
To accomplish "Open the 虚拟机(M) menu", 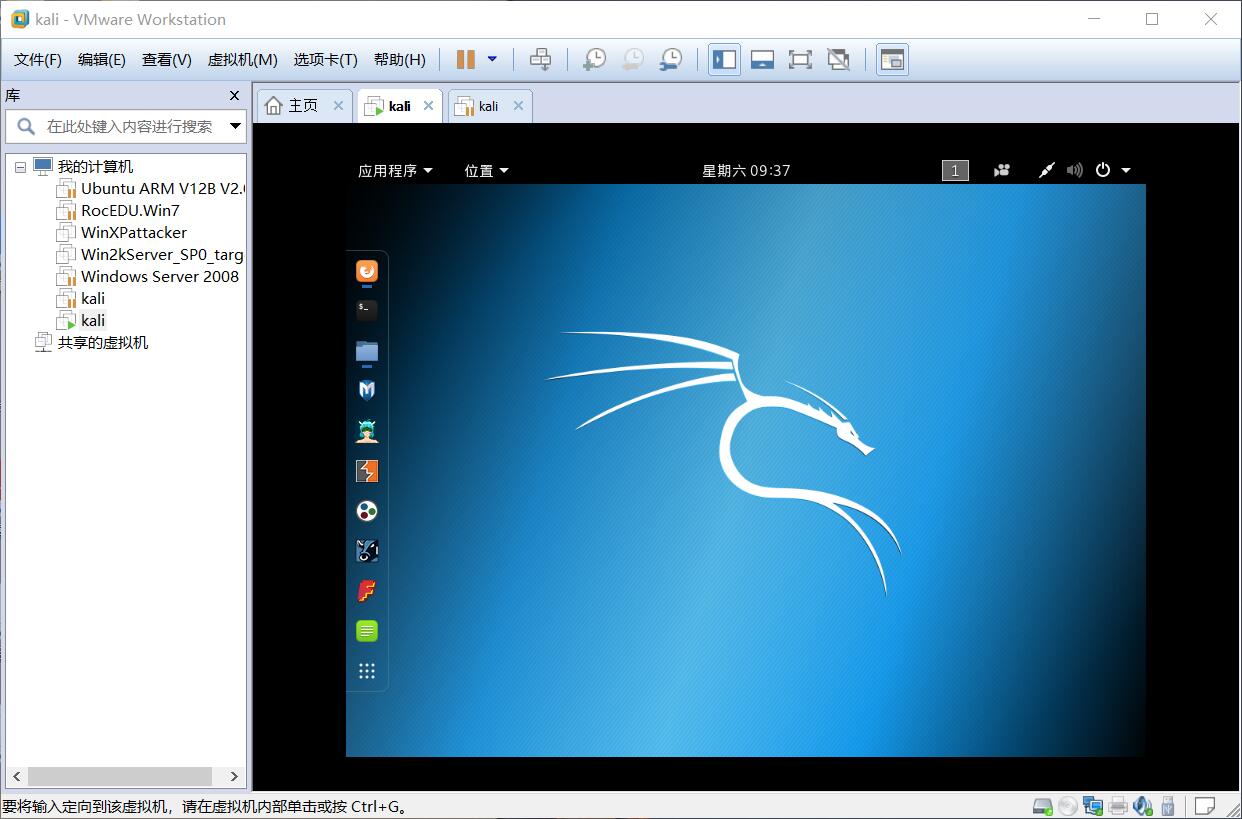I will point(242,60).
